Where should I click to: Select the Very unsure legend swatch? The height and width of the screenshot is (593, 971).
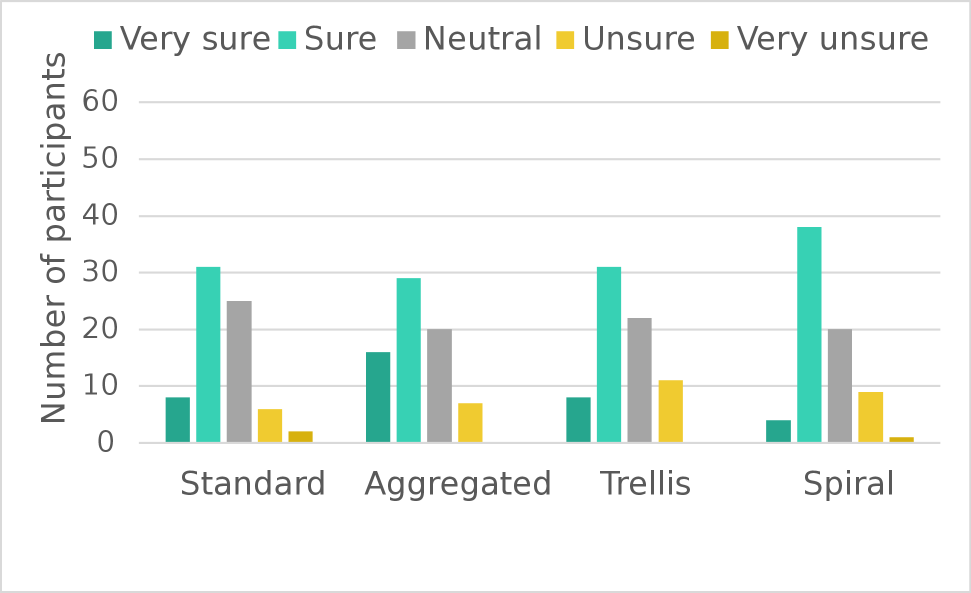tap(719, 40)
